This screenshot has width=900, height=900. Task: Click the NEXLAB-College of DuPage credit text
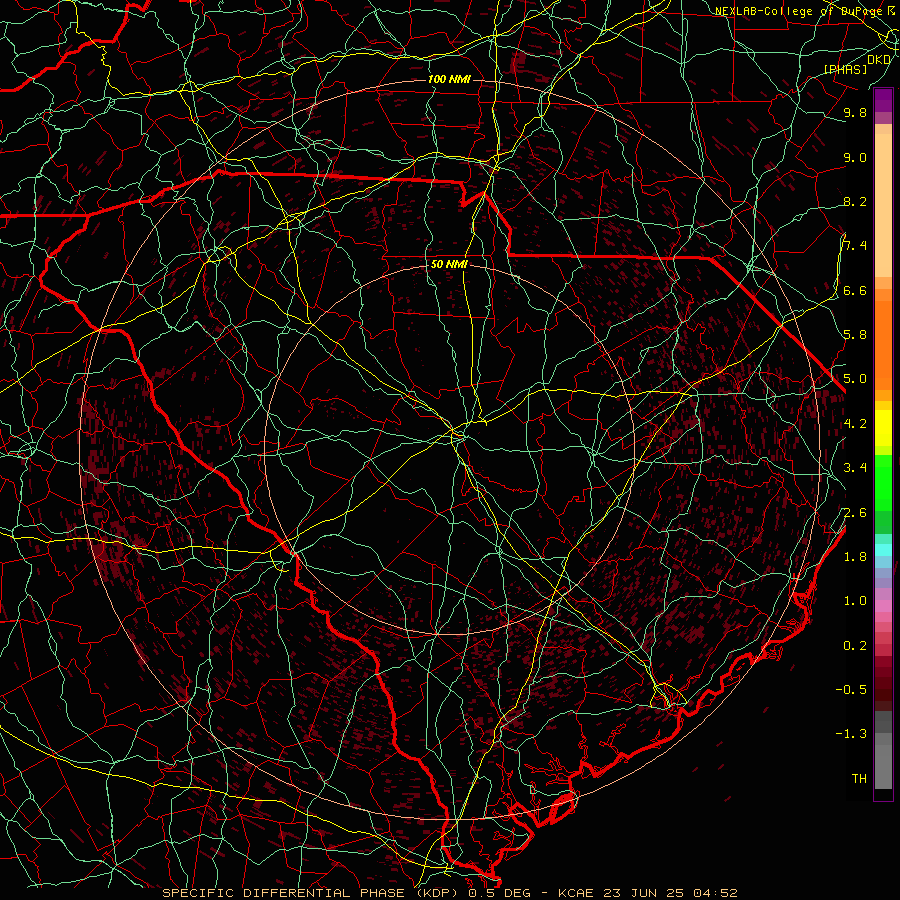click(800, 11)
